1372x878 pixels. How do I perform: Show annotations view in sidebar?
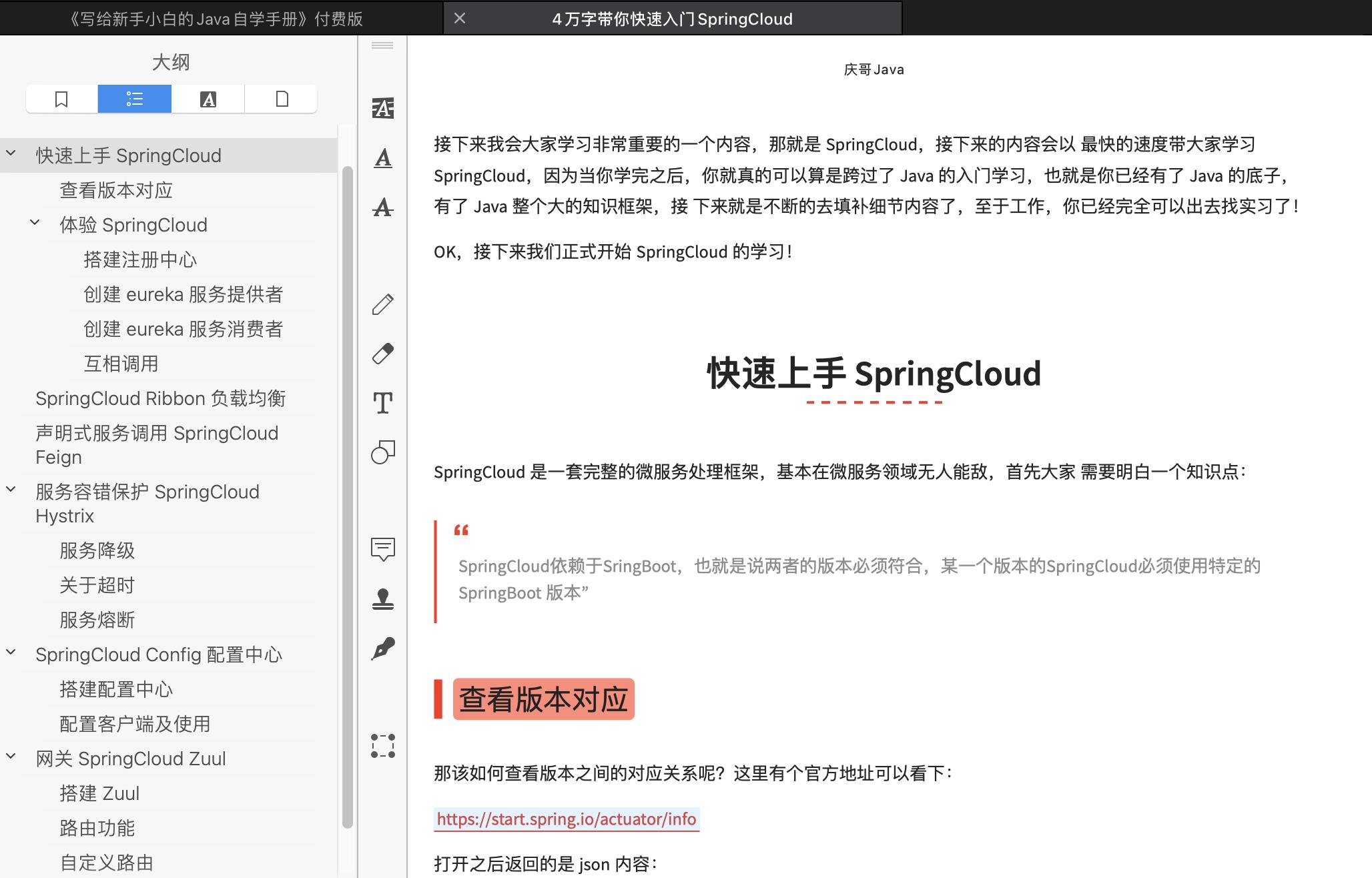coord(208,99)
